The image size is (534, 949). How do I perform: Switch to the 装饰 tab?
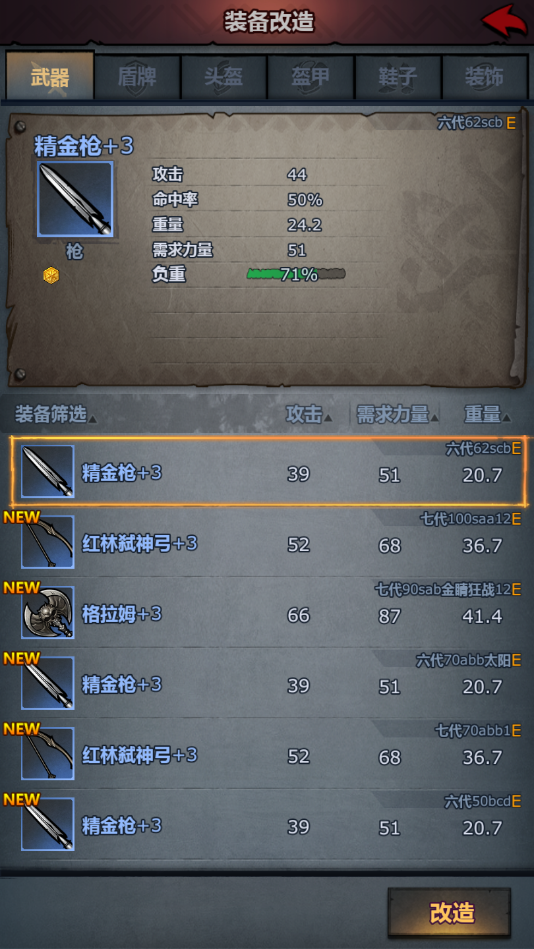(485, 77)
